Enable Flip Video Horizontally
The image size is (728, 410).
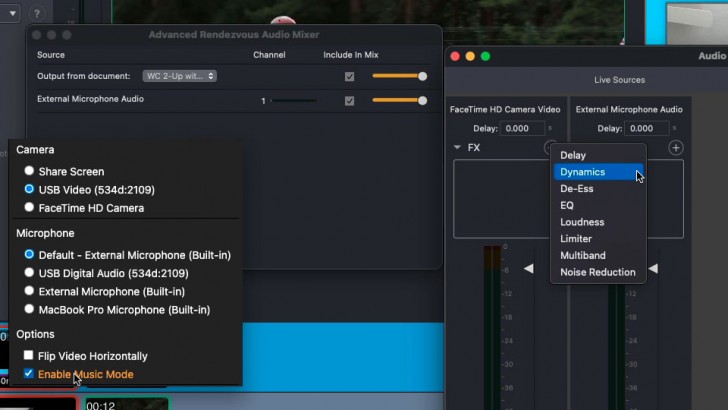pos(28,355)
